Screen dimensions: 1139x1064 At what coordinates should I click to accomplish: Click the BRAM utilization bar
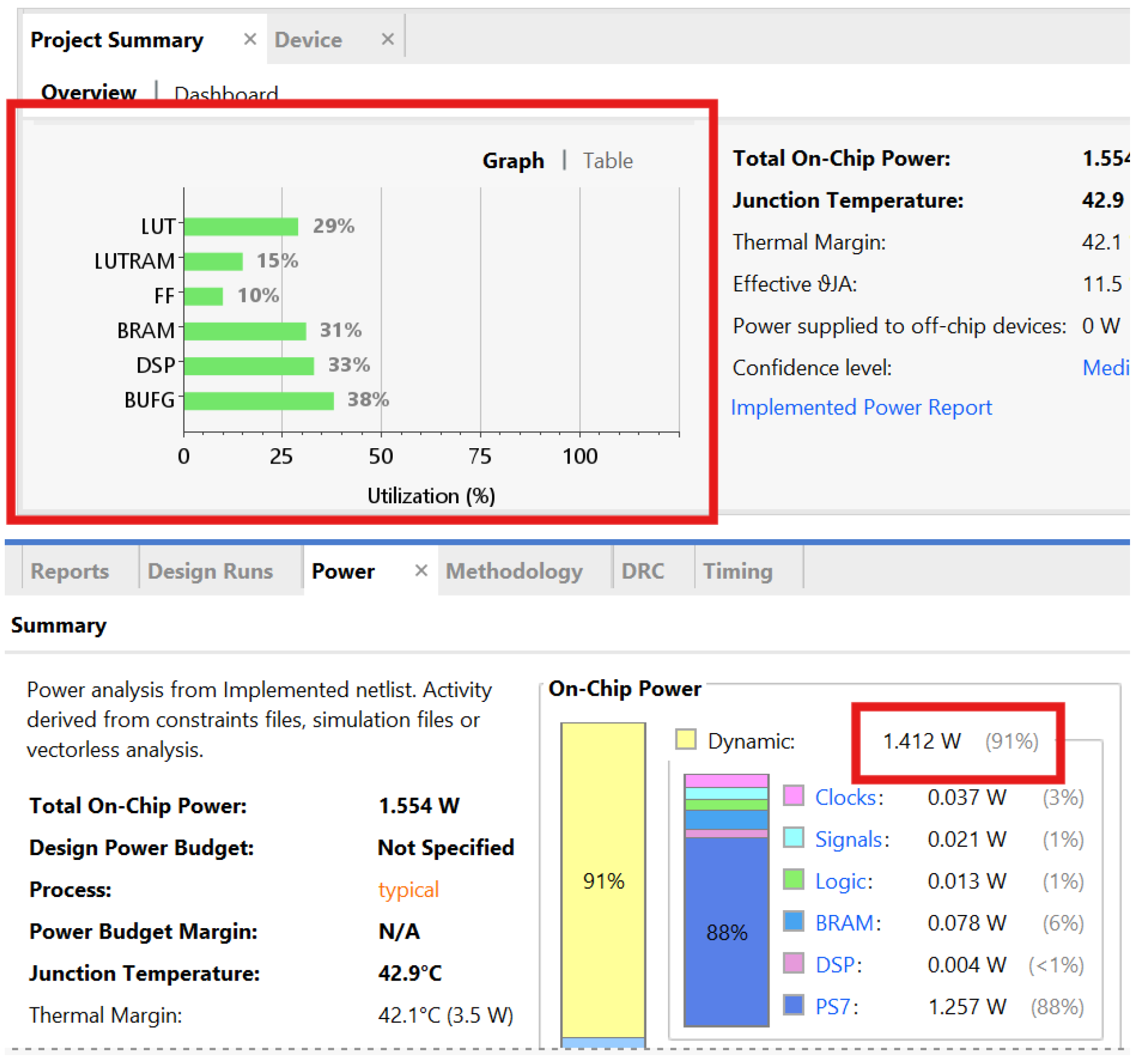245,331
